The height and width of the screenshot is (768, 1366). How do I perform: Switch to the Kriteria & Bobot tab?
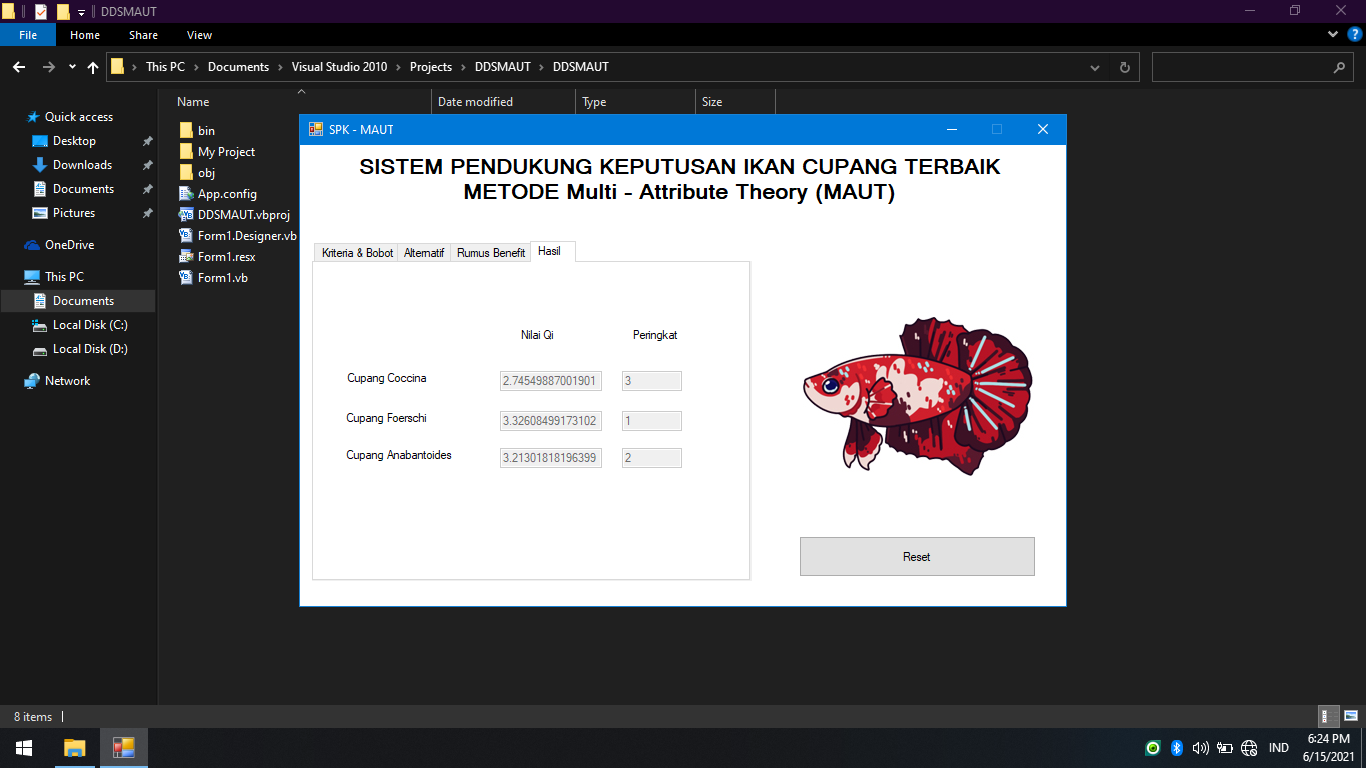tap(356, 252)
